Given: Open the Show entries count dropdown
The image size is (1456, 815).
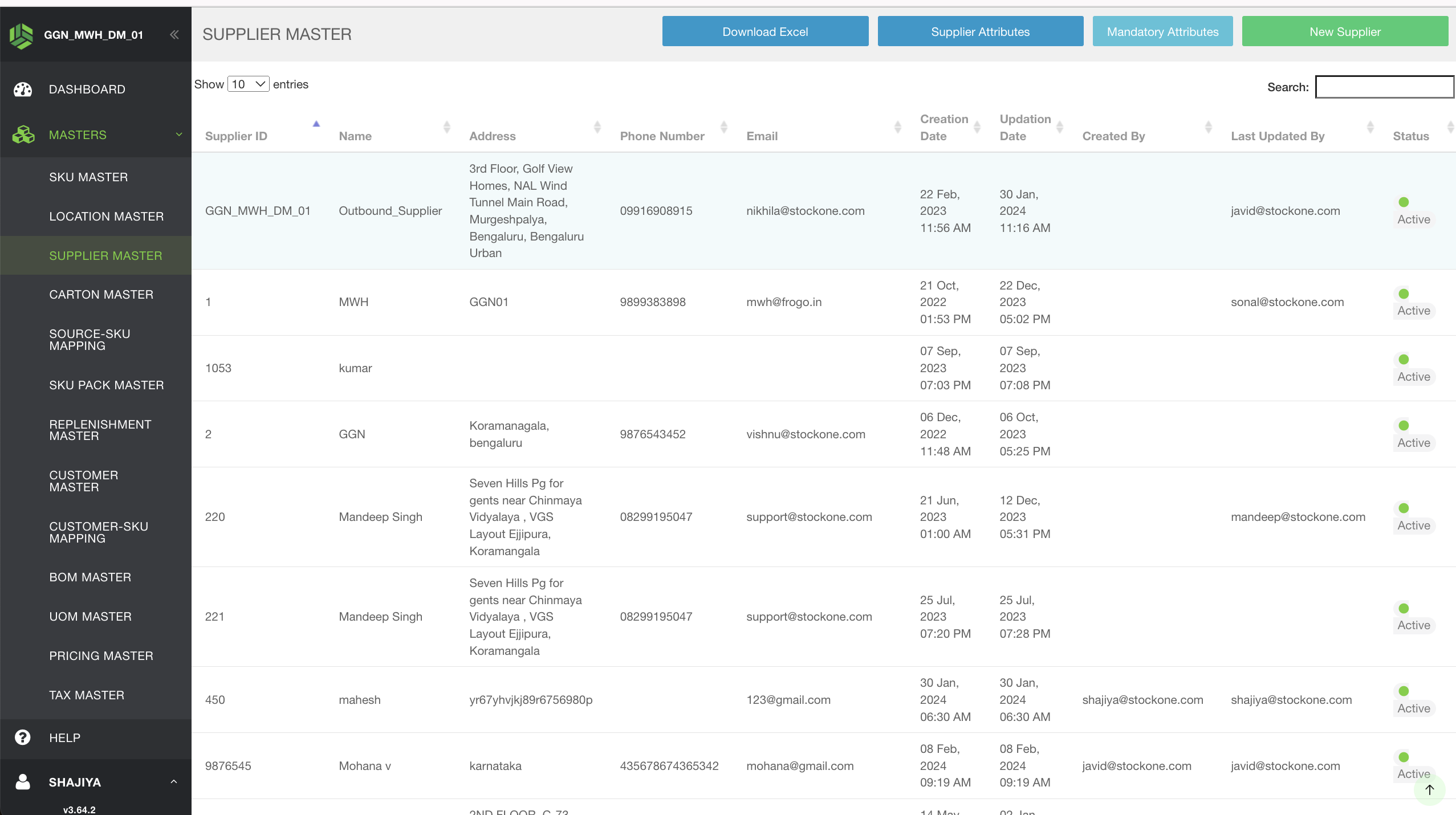Looking at the screenshot, I should point(248,84).
